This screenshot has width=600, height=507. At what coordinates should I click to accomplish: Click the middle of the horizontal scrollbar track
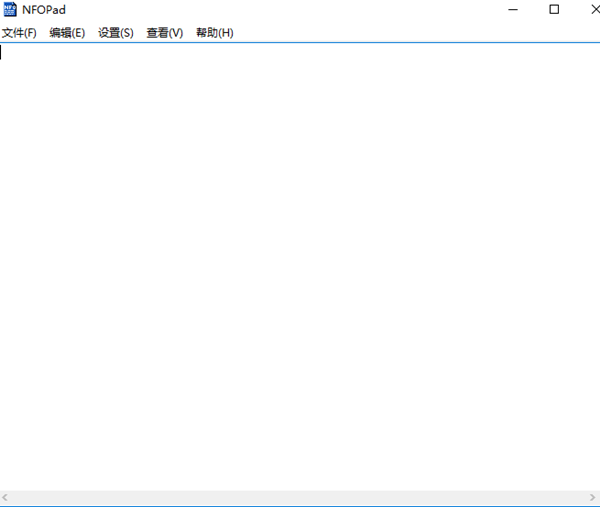tap(300, 498)
